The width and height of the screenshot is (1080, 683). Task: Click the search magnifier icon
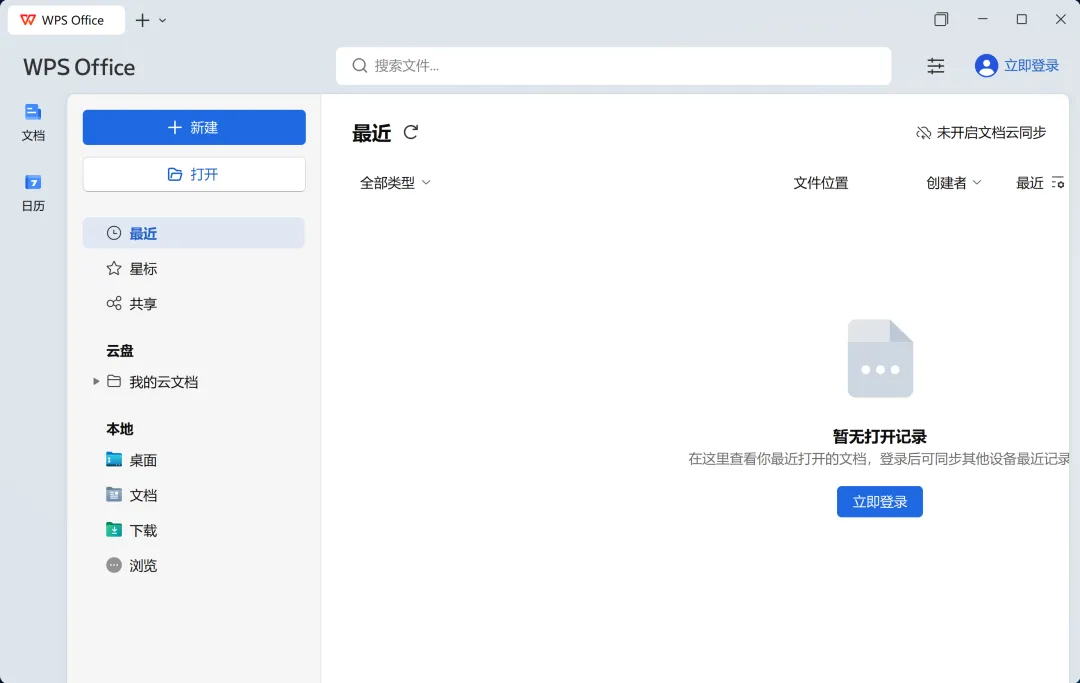360,65
